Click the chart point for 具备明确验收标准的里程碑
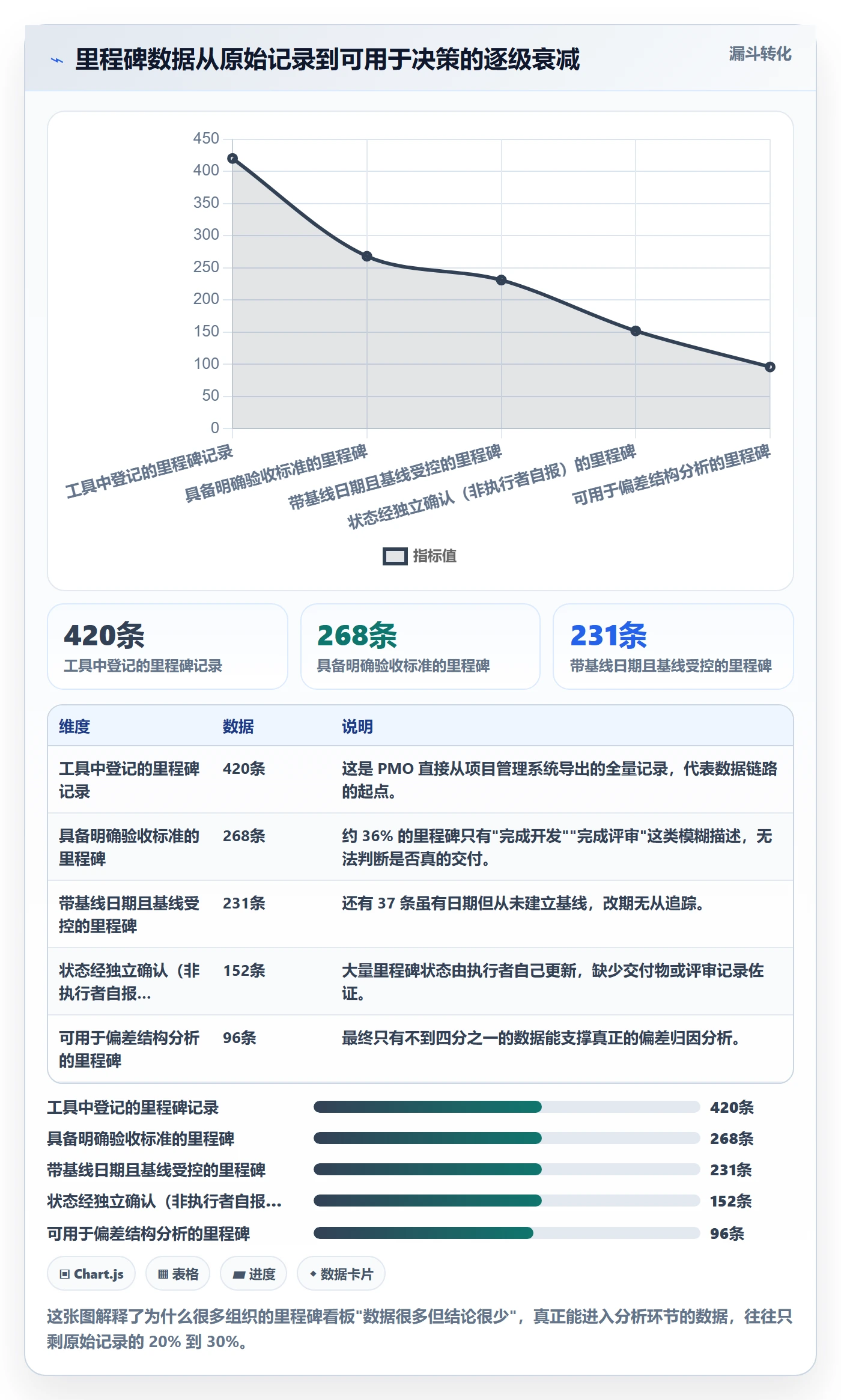 coord(367,257)
